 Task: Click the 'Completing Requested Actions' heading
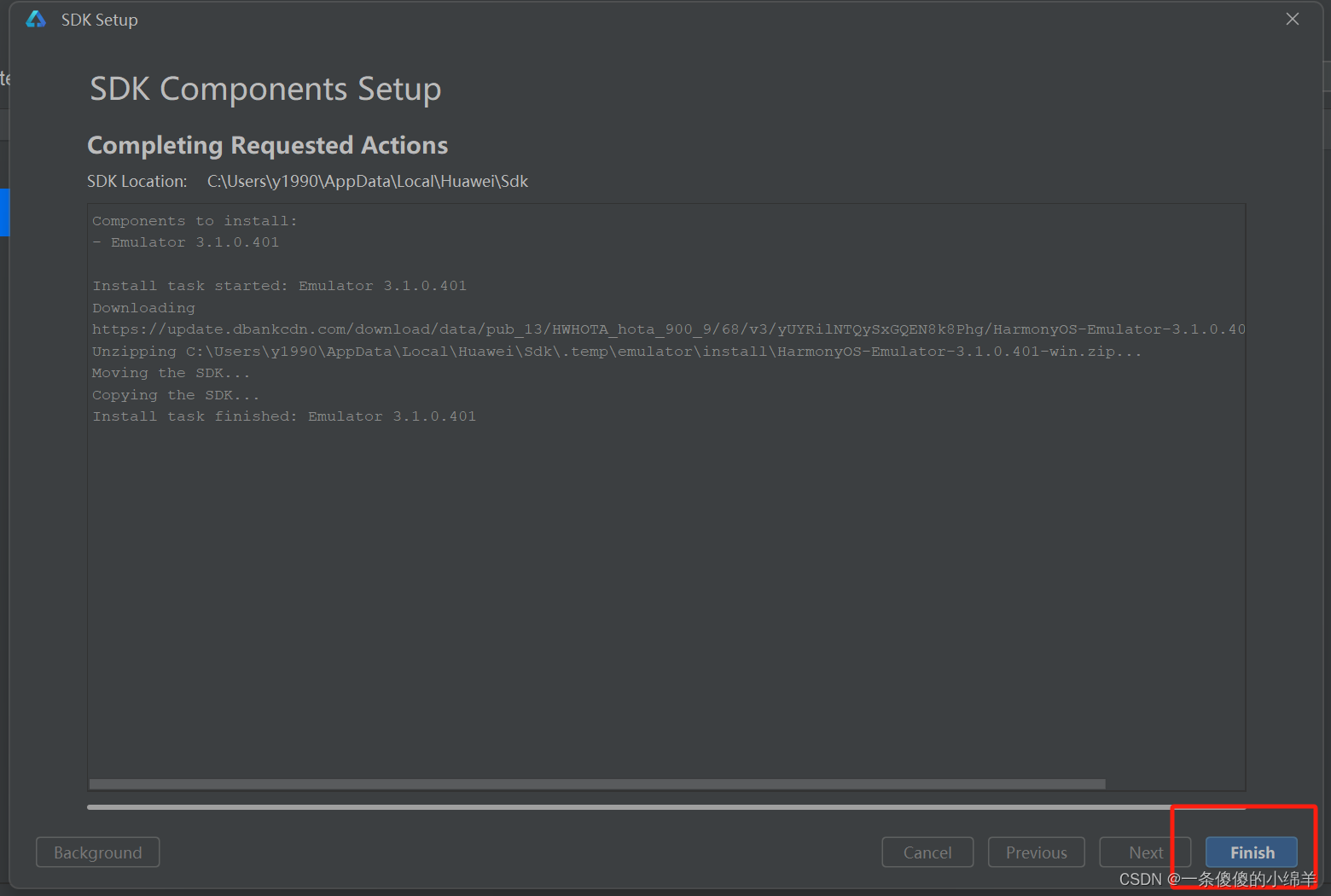click(267, 145)
